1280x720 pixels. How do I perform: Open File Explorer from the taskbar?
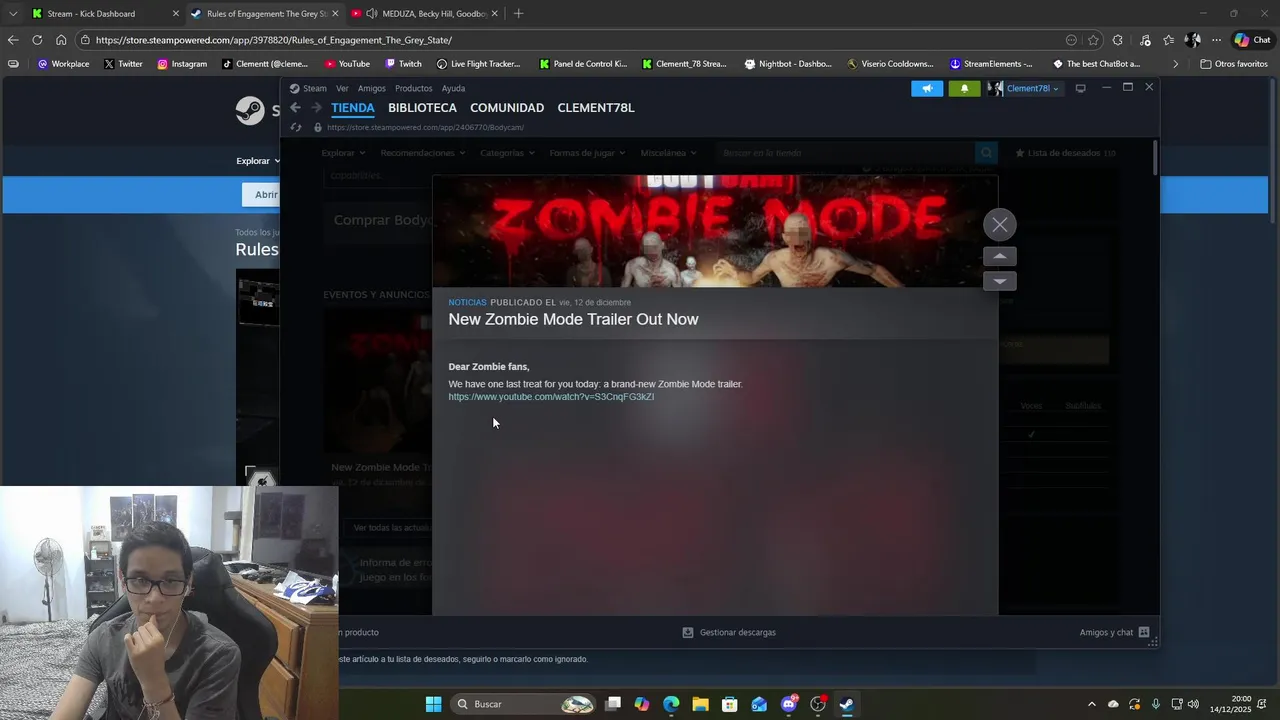tap(700, 704)
